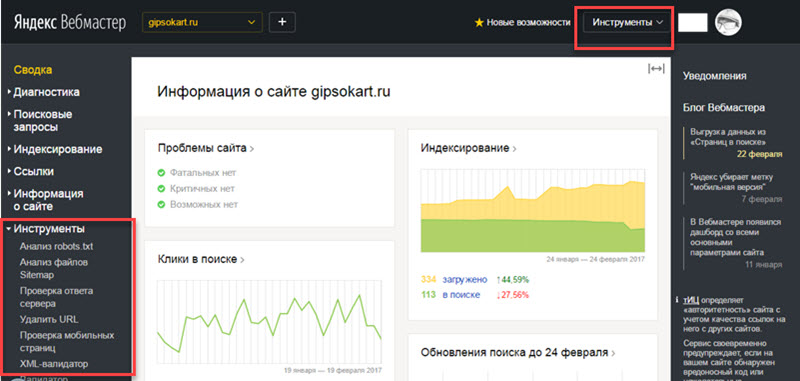This screenshot has width=800, height=381.
Task: Click 334 loaded pages value
Action: (428, 280)
